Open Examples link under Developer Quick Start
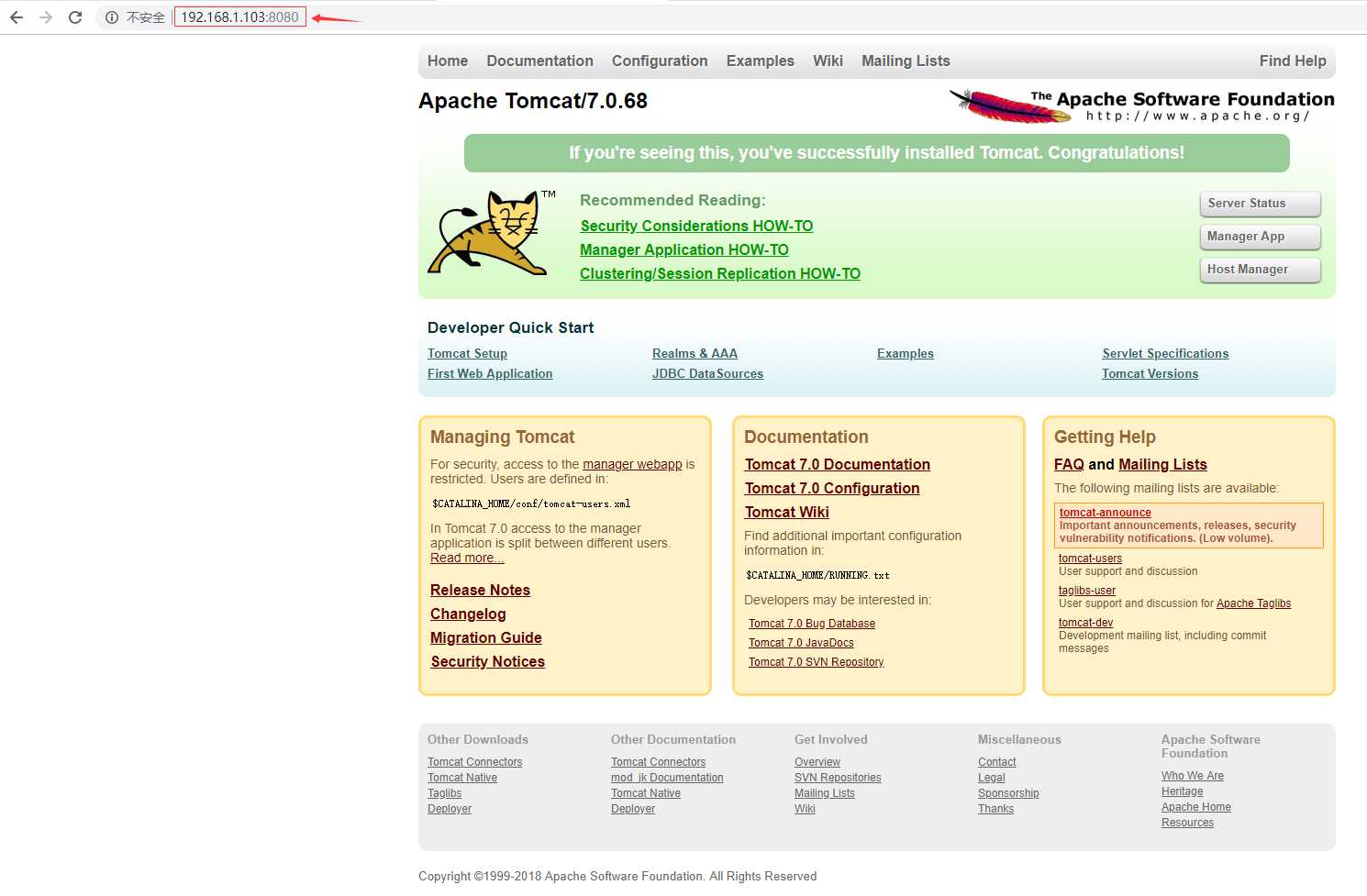Image resolution: width=1367 pixels, height=896 pixels. coord(906,354)
